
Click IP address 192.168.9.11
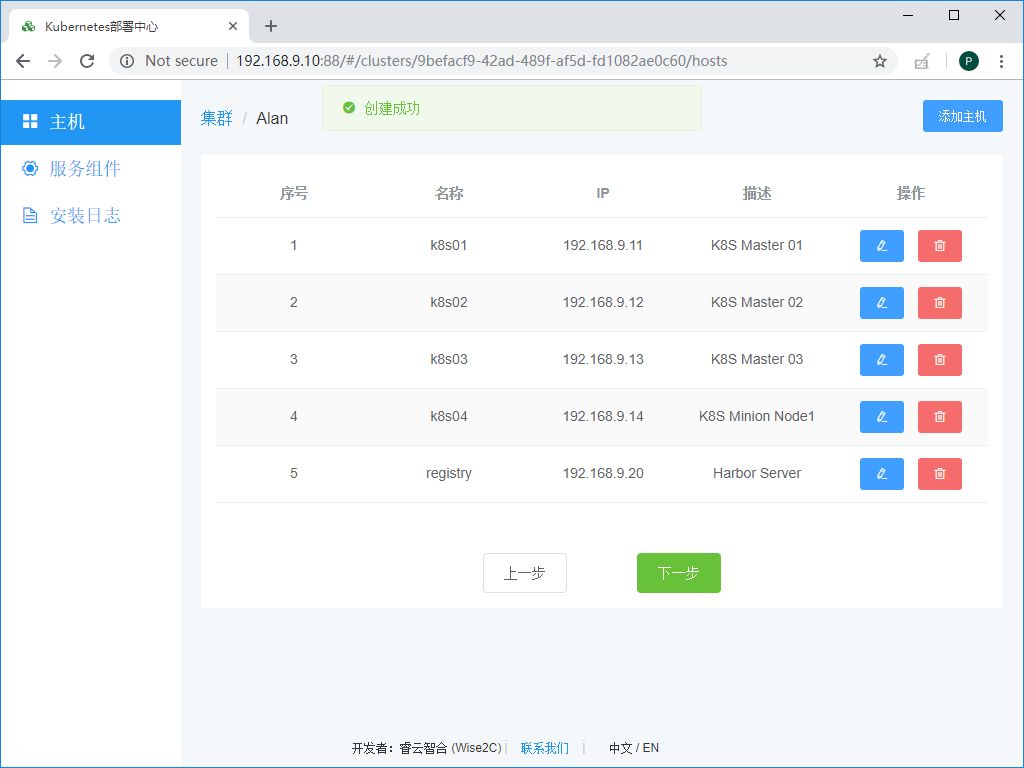(x=603, y=246)
